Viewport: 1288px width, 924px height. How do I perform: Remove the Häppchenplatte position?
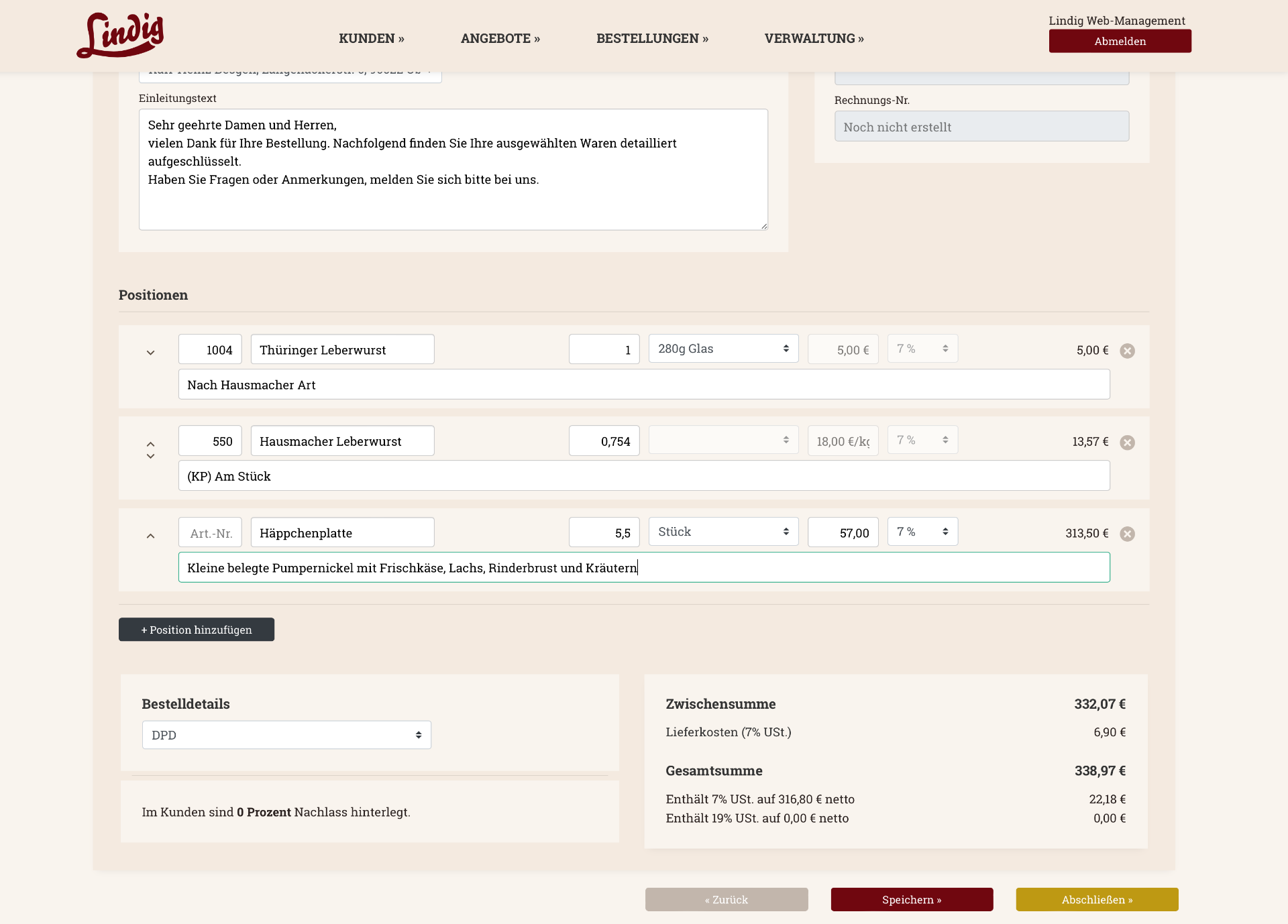pos(1127,534)
